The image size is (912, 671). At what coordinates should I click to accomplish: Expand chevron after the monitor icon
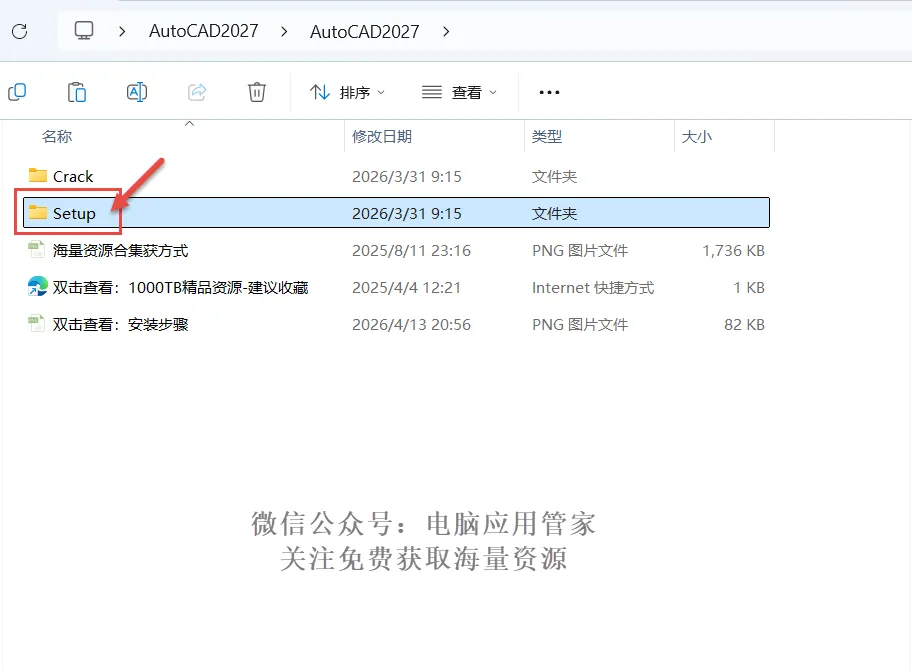(x=122, y=31)
